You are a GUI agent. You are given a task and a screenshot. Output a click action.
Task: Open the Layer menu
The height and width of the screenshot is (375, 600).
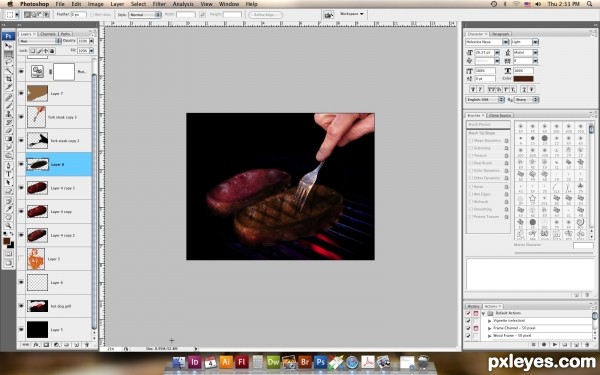coord(117,4)
